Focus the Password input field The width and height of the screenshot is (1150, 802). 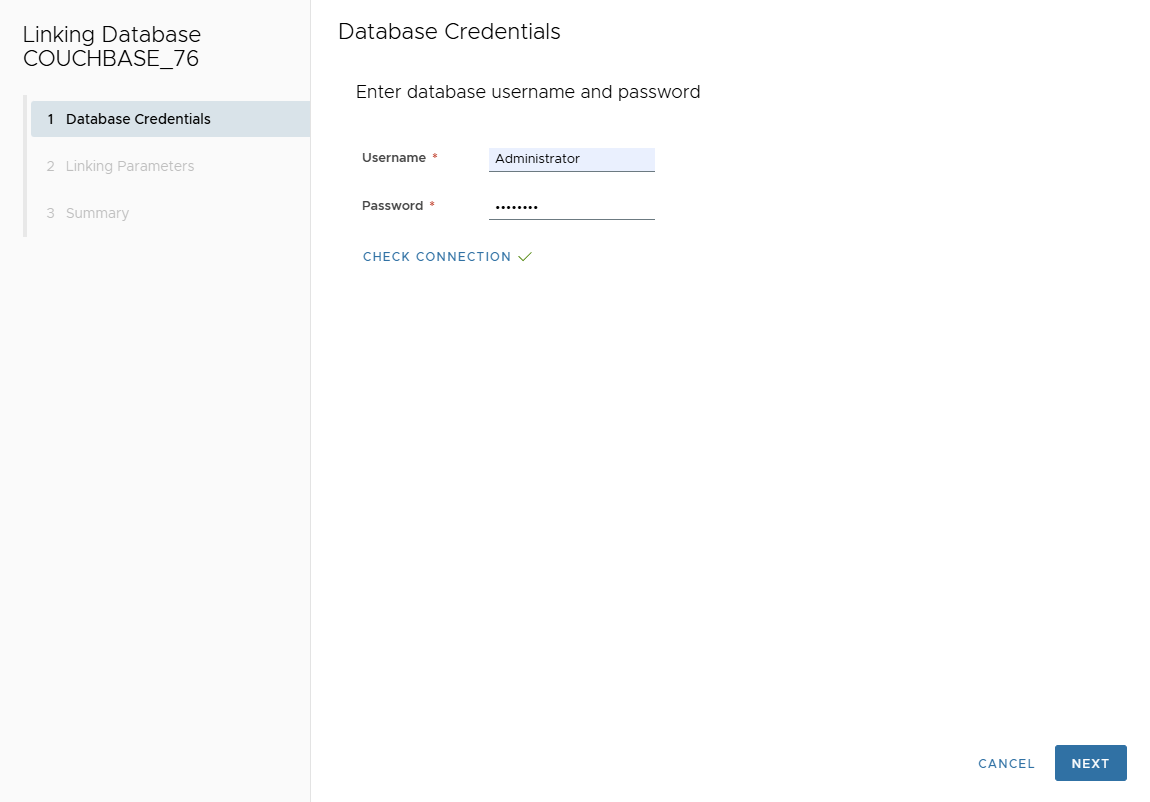[x=571, y=207]
